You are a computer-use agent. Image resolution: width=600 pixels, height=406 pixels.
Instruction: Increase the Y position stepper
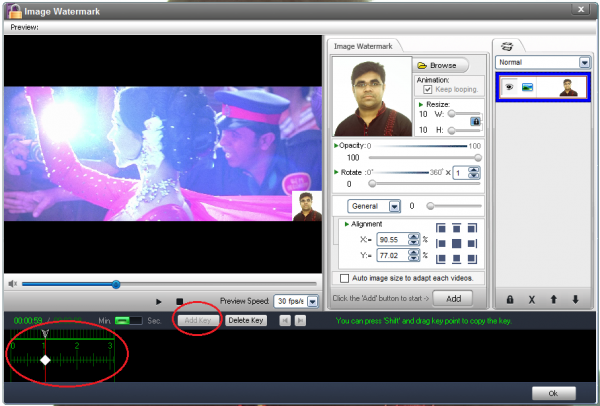413,253
